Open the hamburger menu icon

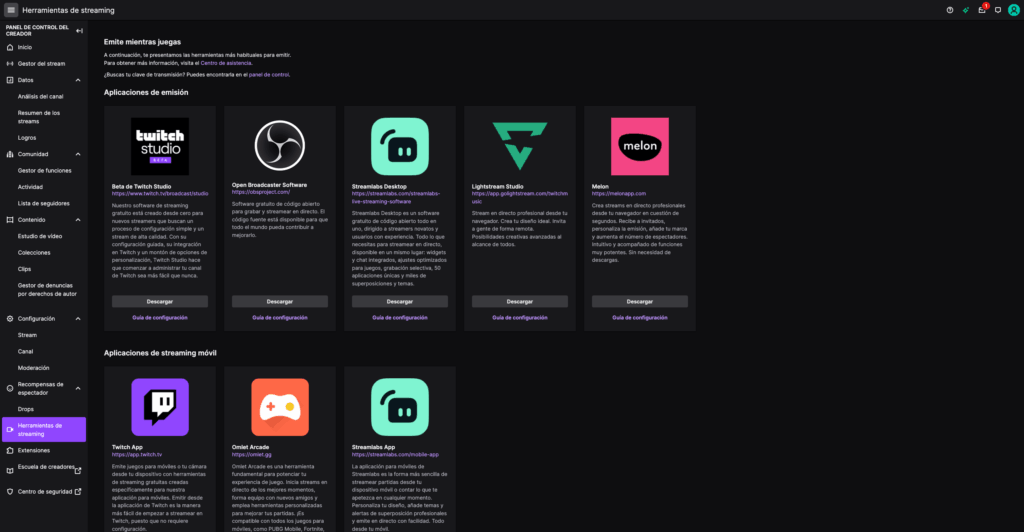(x=10, y=10)
